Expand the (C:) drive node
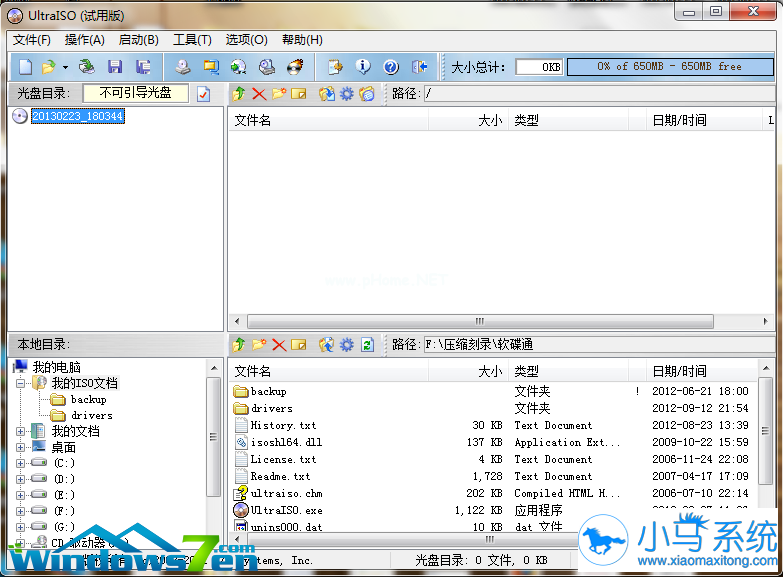This screenshot has height=577, width=783. [20, 463]
